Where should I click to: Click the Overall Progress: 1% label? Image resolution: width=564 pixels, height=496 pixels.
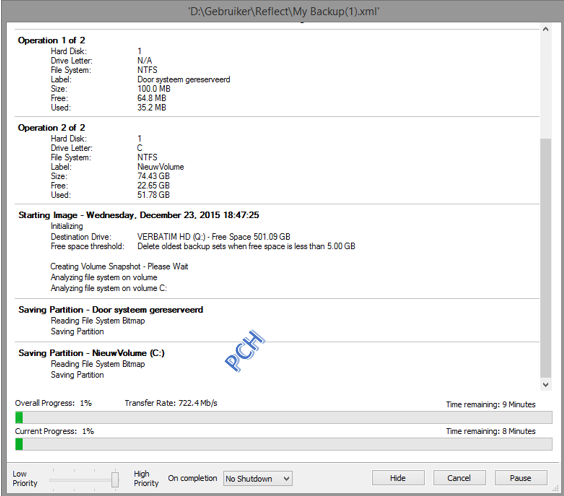53,403
